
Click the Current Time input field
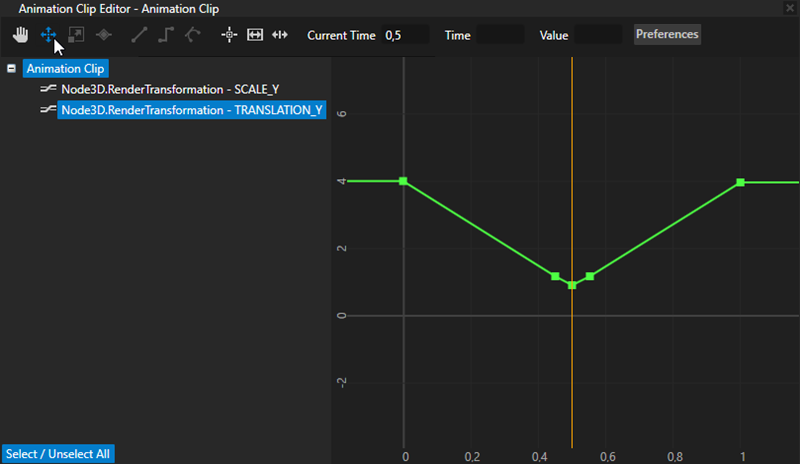click(x=405, y=35)
